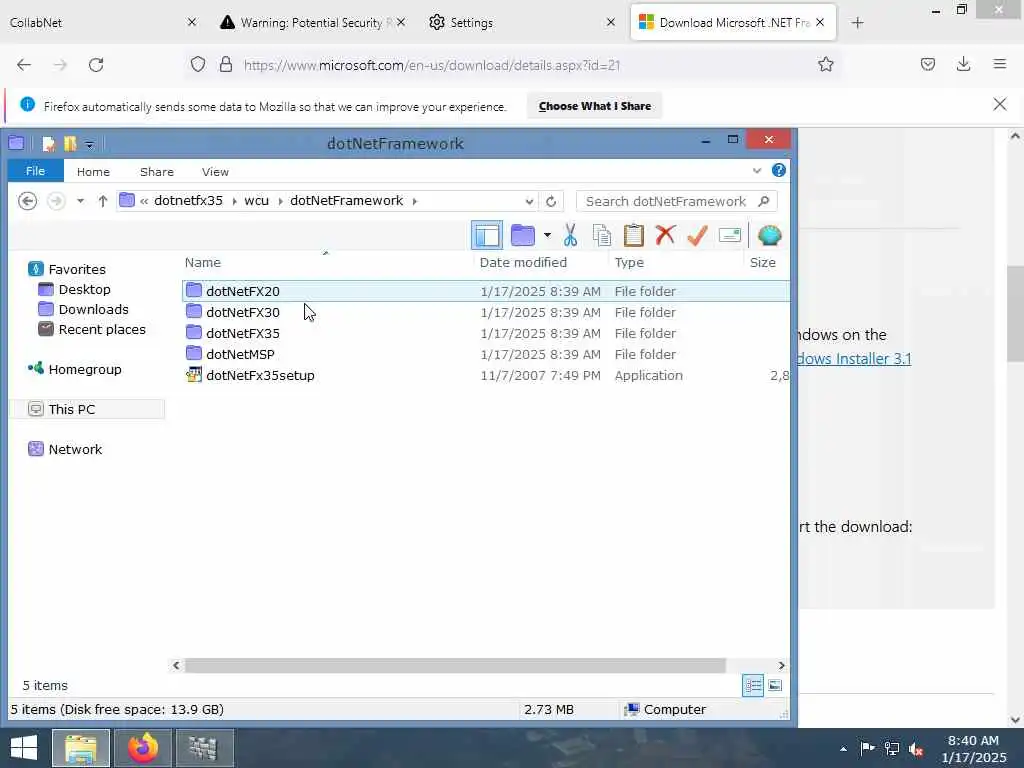The width and height of the screenshot is (1024, 768).
Task: Click the Explorer Back arrow button
Action: 27,201
